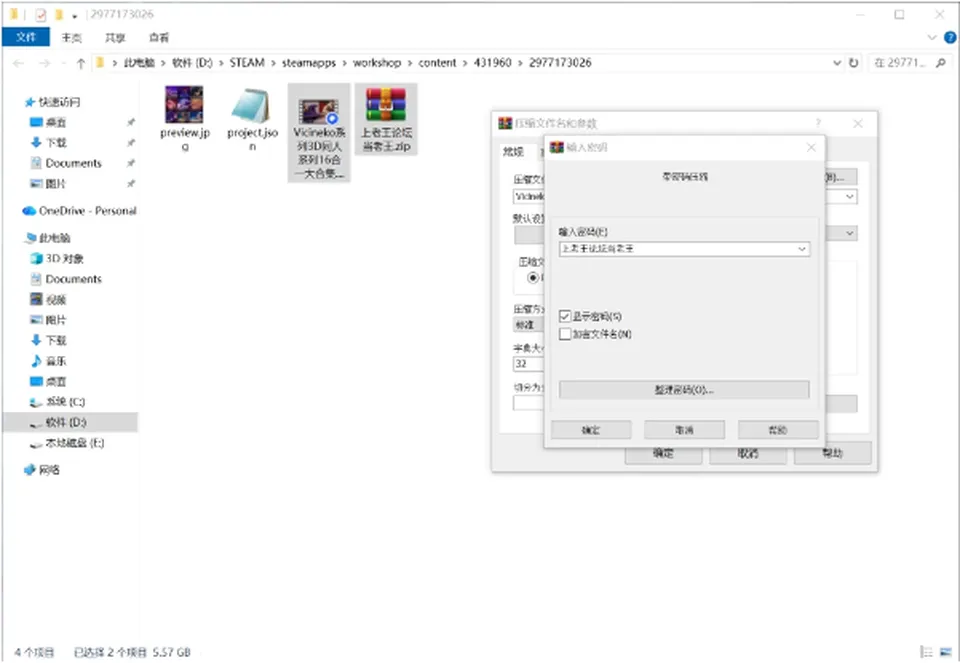Viewport: 960px width, 663px height.
Task: Click the search magnifier icon
Action: pos(940,62)
